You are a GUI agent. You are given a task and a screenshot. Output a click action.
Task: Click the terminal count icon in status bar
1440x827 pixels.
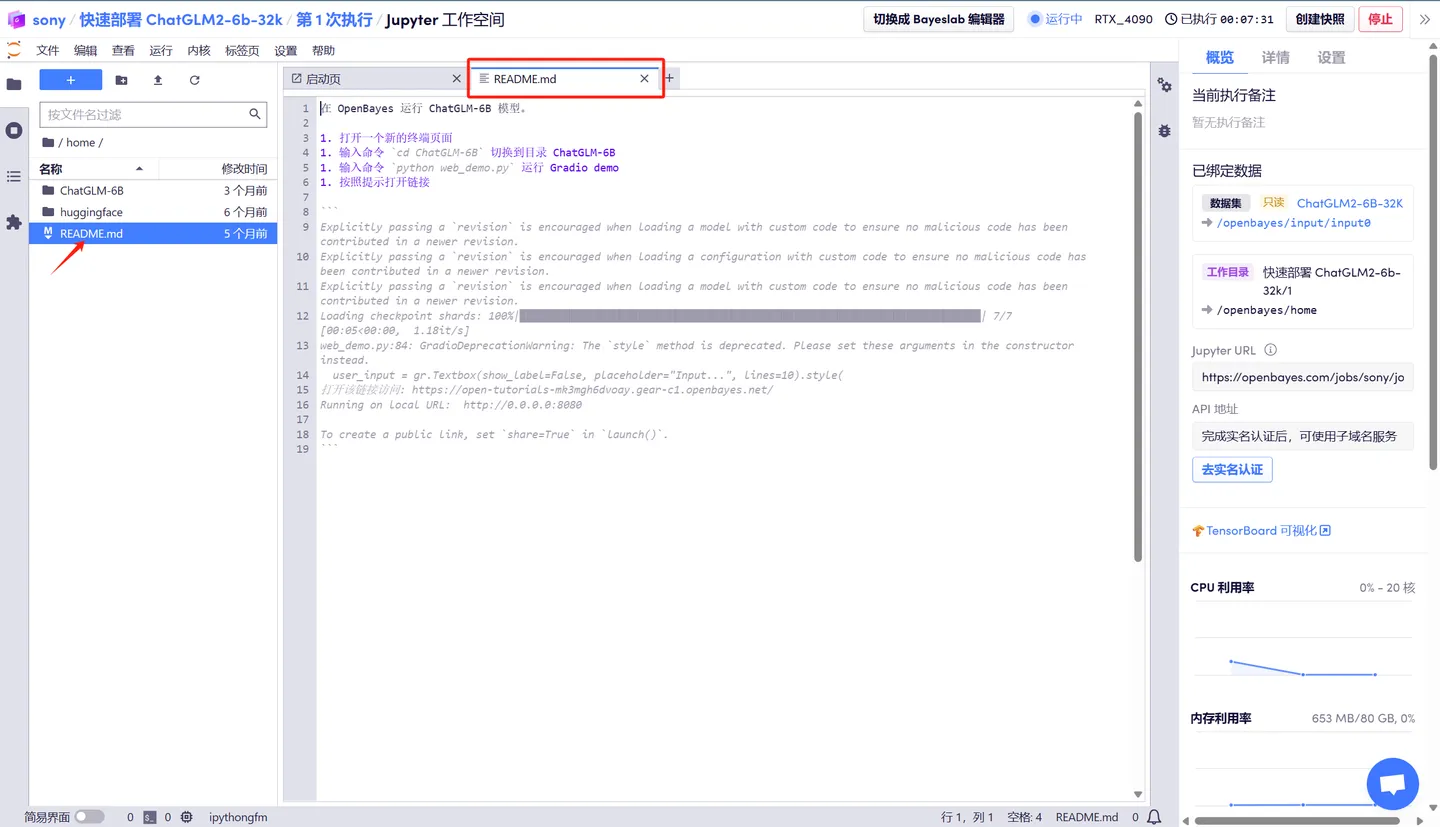point(150,817)
